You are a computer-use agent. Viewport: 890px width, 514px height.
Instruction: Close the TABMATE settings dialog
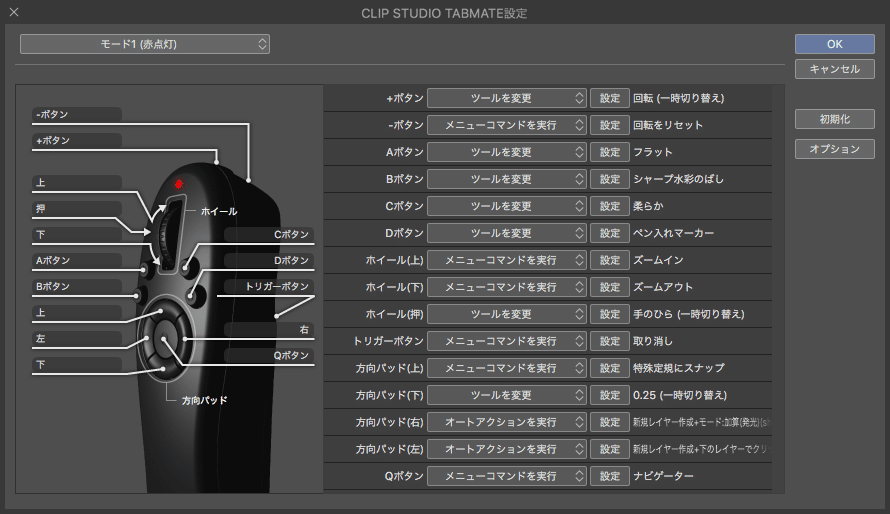(x=14, y=12)
